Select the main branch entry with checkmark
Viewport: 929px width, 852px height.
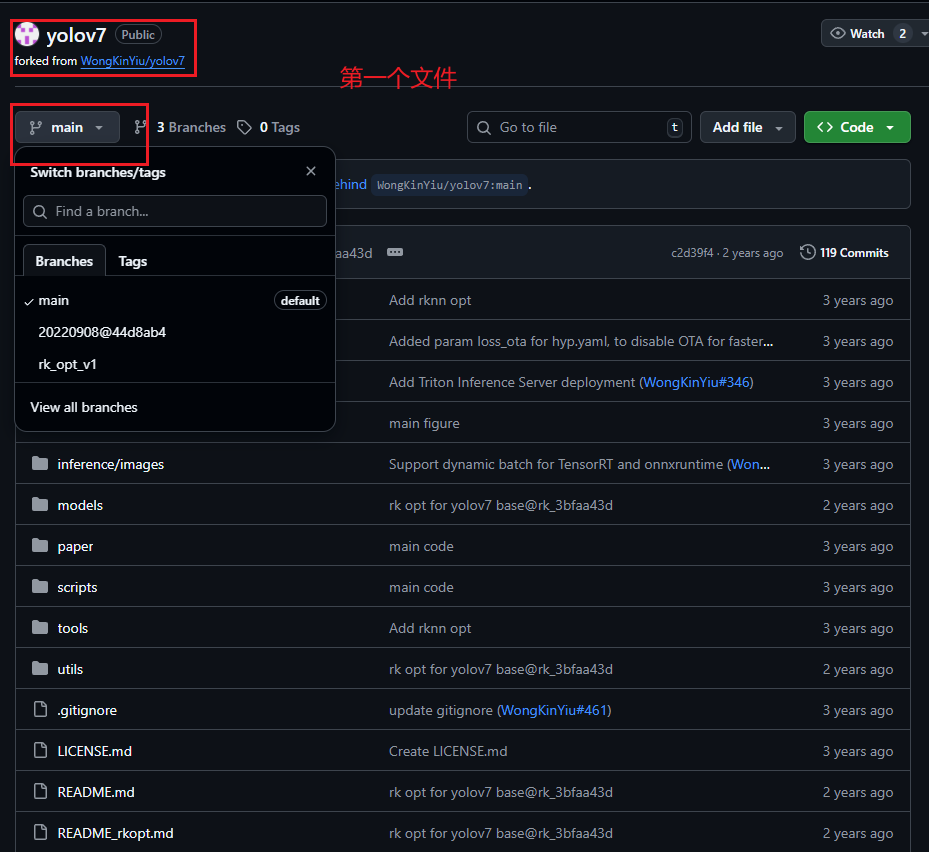(175, 300)
